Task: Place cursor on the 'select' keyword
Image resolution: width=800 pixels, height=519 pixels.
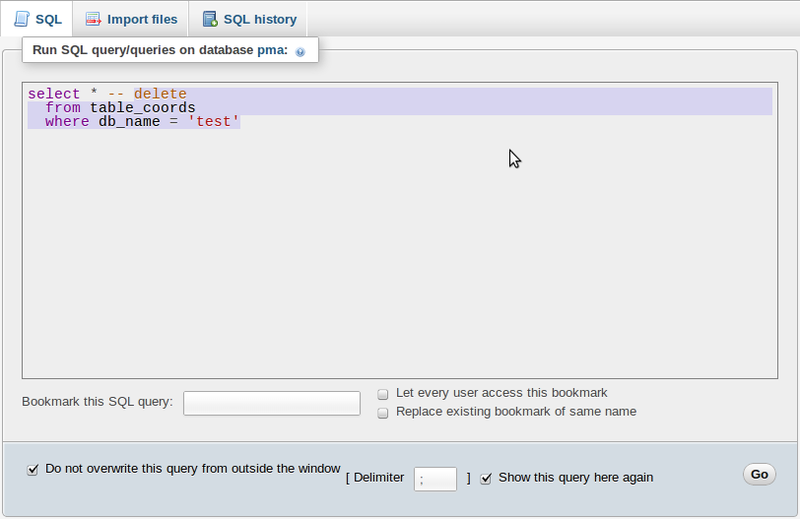Action: tap(53, 94)
